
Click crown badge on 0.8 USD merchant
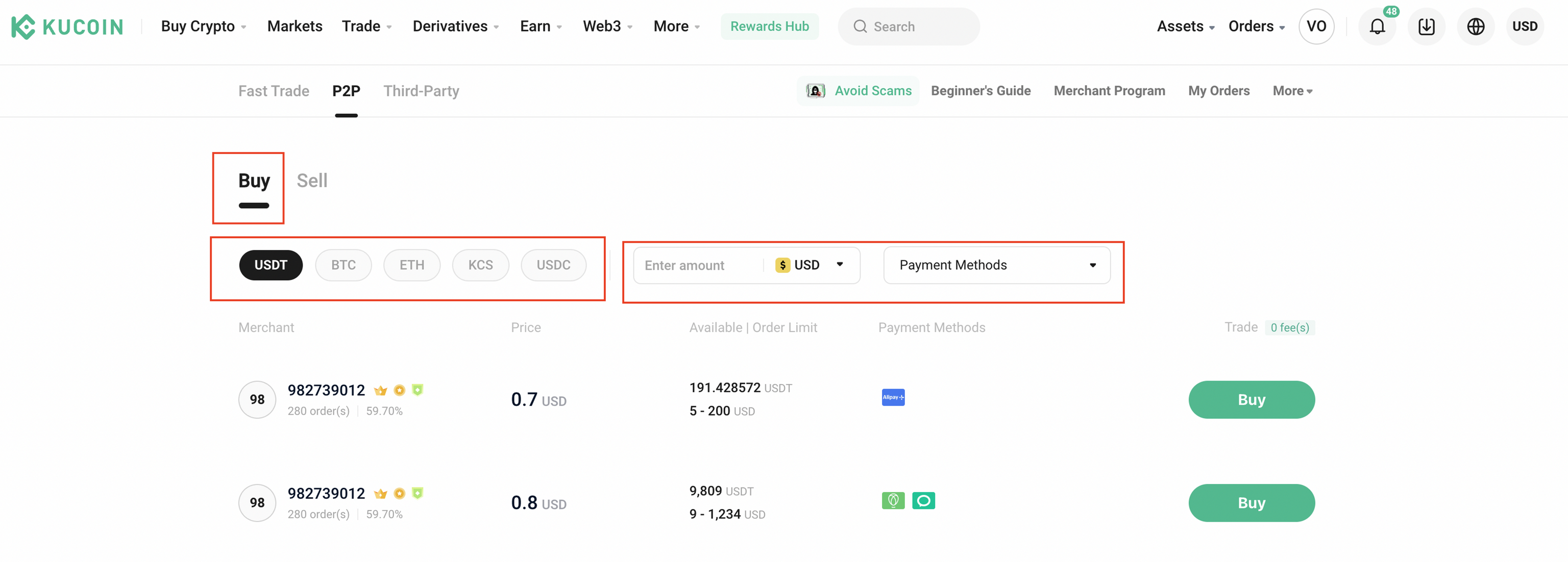pos(380,494)
